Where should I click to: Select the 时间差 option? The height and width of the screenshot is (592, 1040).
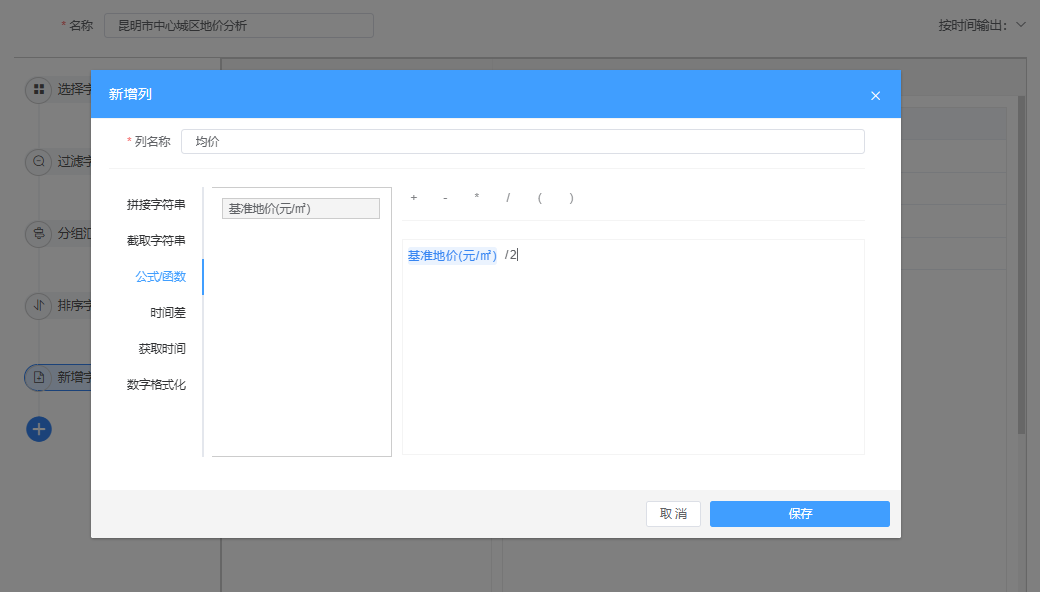pos(168,312)
